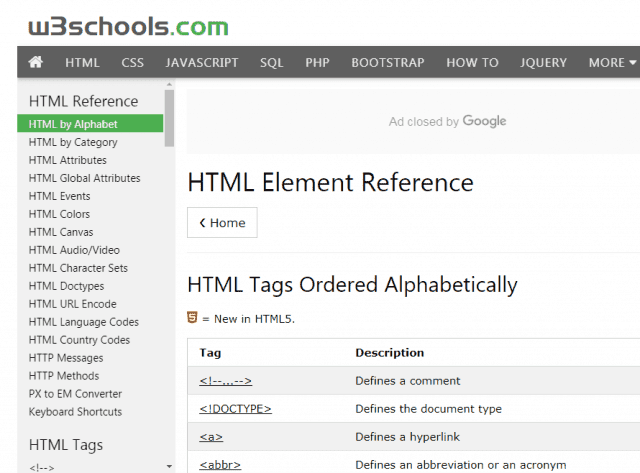Viewport: 640px width, 473px height.
Task: Open the BOOTSTRAP navbar item
Action: (388, 62)
